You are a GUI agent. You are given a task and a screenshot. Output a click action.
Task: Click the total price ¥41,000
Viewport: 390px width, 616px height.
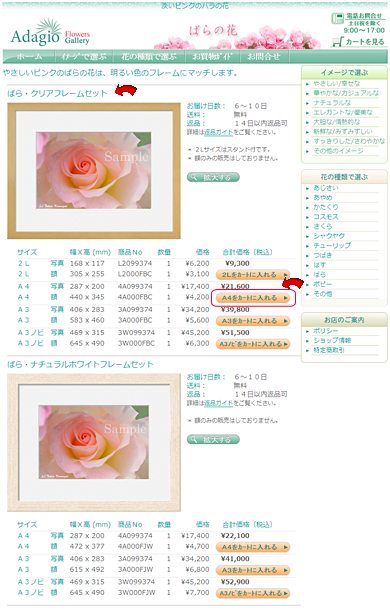[x=235, y=559]
